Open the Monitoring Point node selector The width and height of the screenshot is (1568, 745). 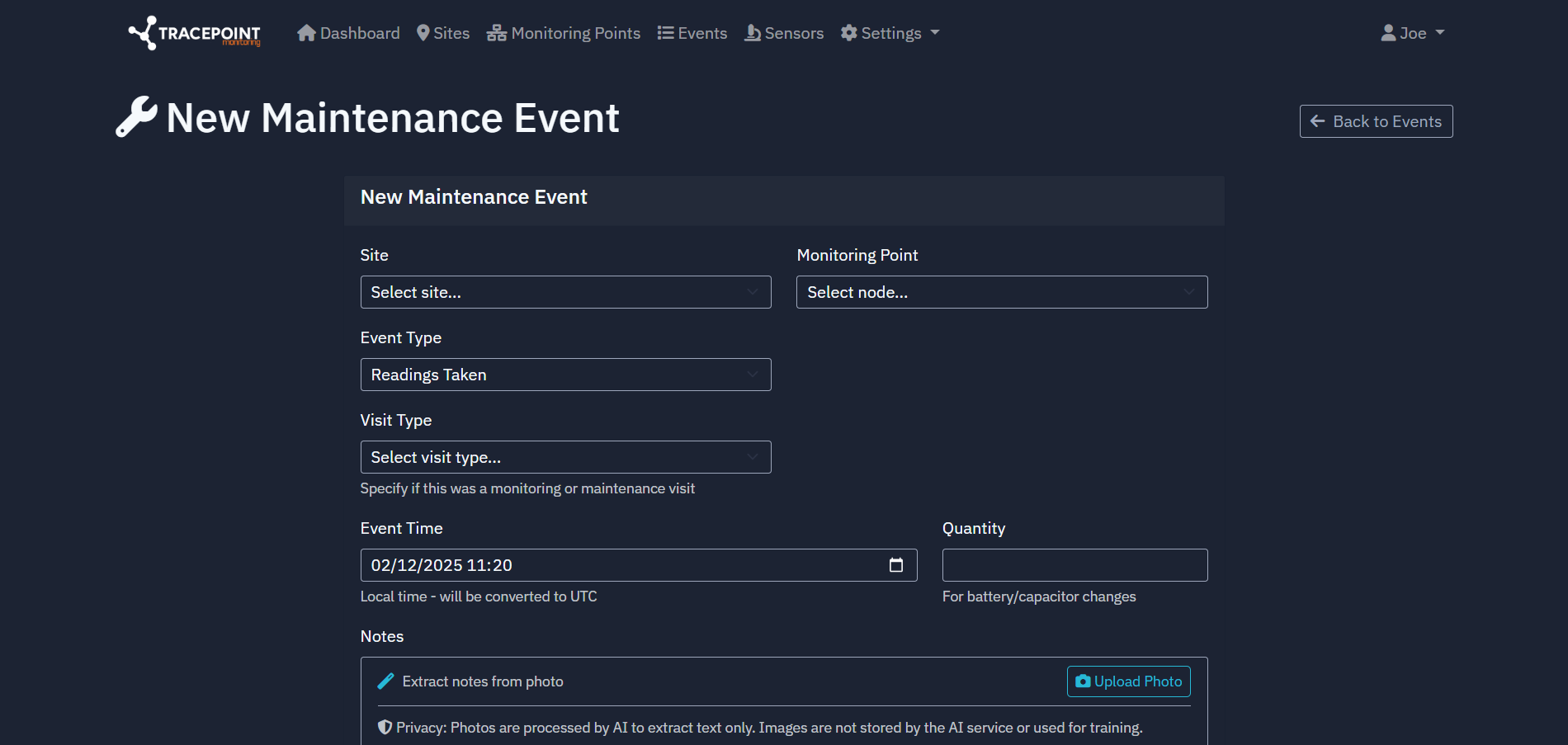coord(1001,292)
